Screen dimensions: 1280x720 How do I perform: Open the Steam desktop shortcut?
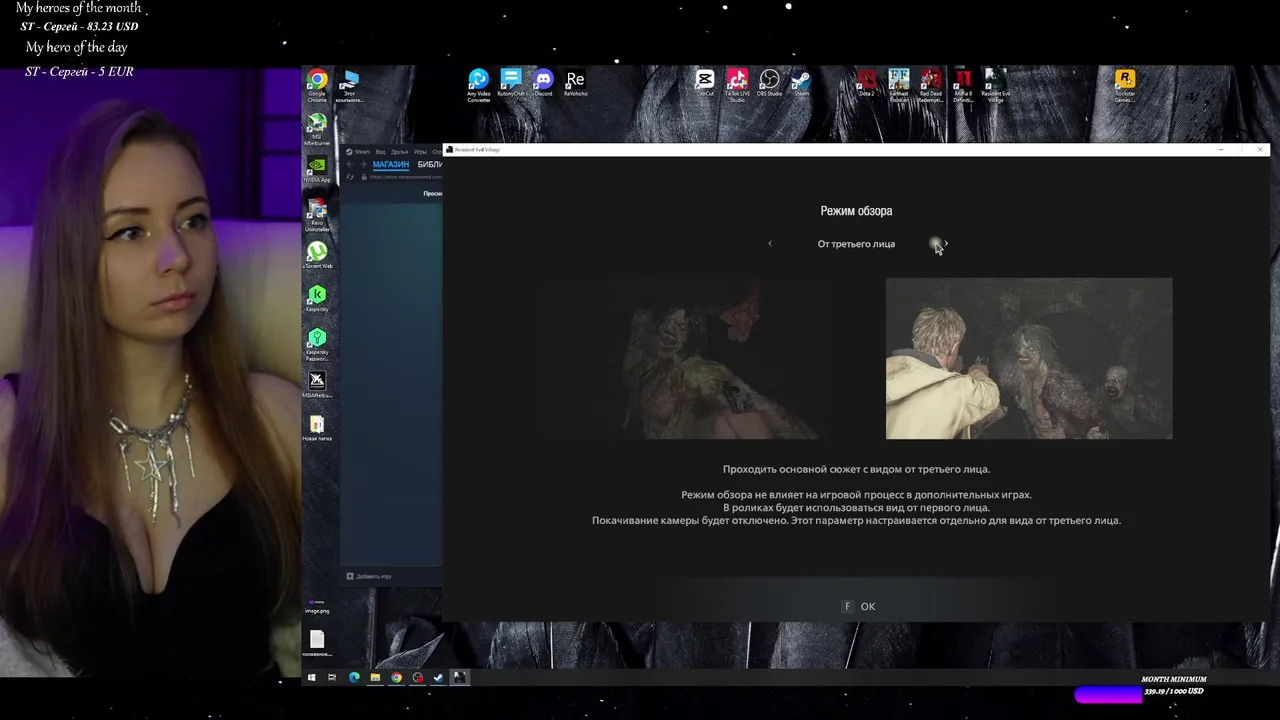pos(801,84)
